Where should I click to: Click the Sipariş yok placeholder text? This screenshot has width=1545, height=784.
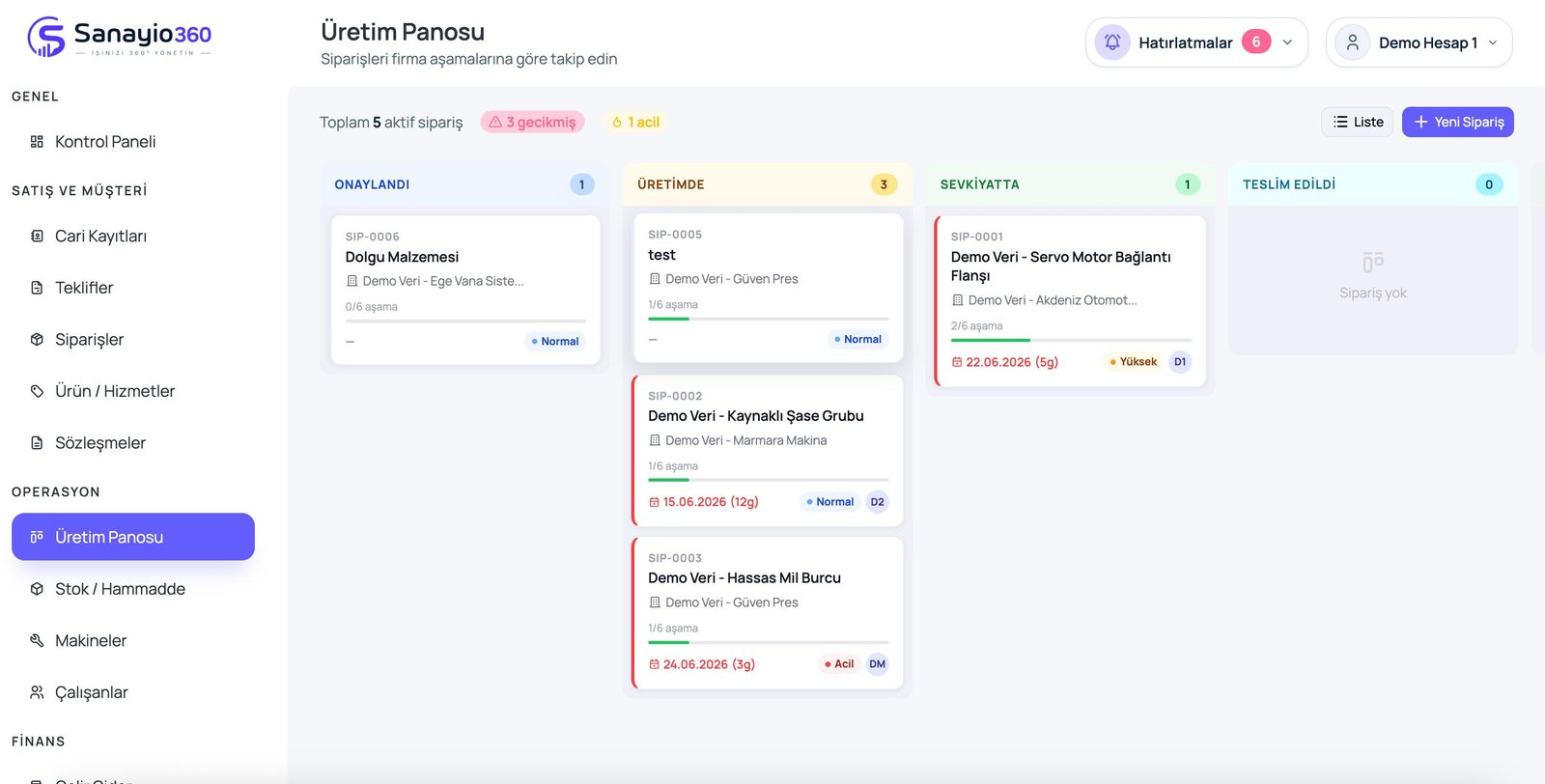1372,293
